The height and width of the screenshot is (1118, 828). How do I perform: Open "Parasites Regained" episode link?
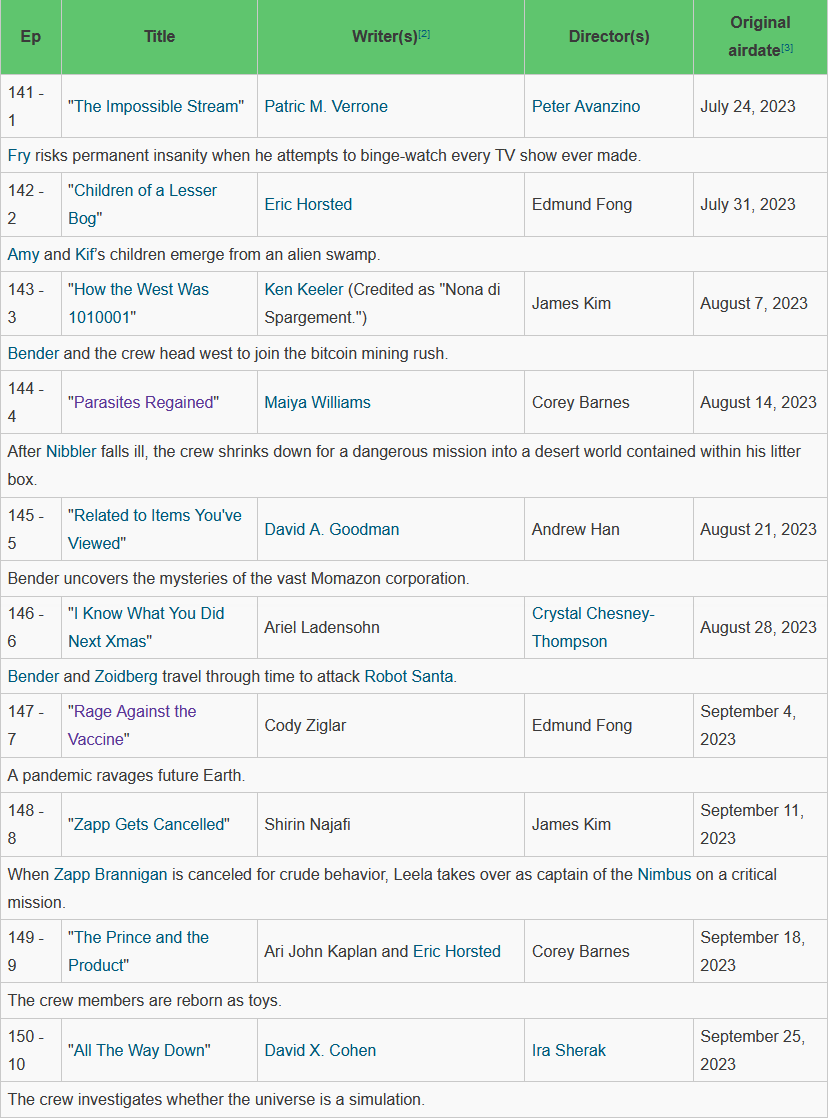[143, 402]
